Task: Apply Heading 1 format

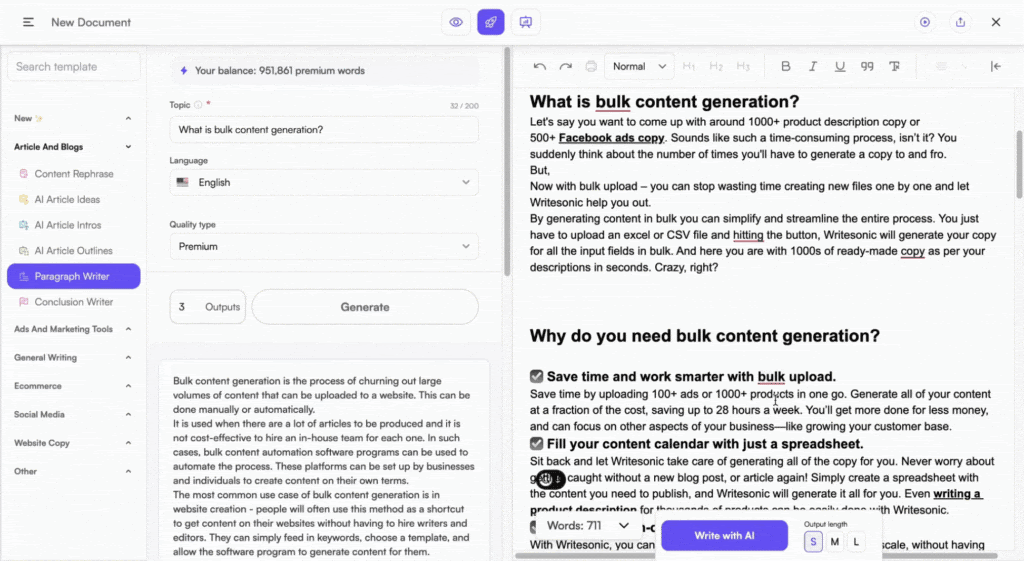Action: 688,67
